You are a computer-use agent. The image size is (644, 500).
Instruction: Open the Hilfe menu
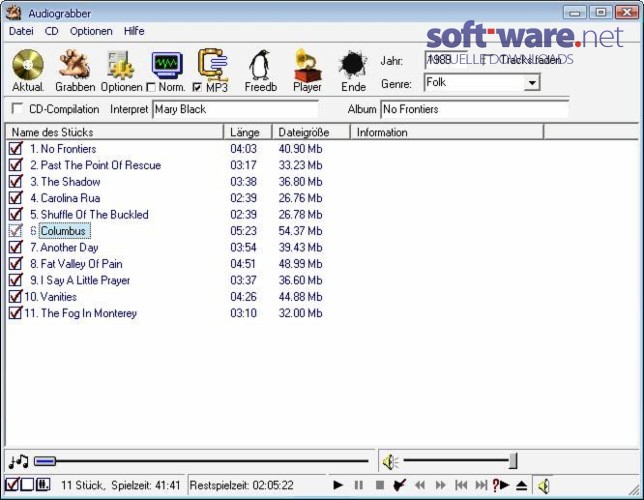pos(134,31)
